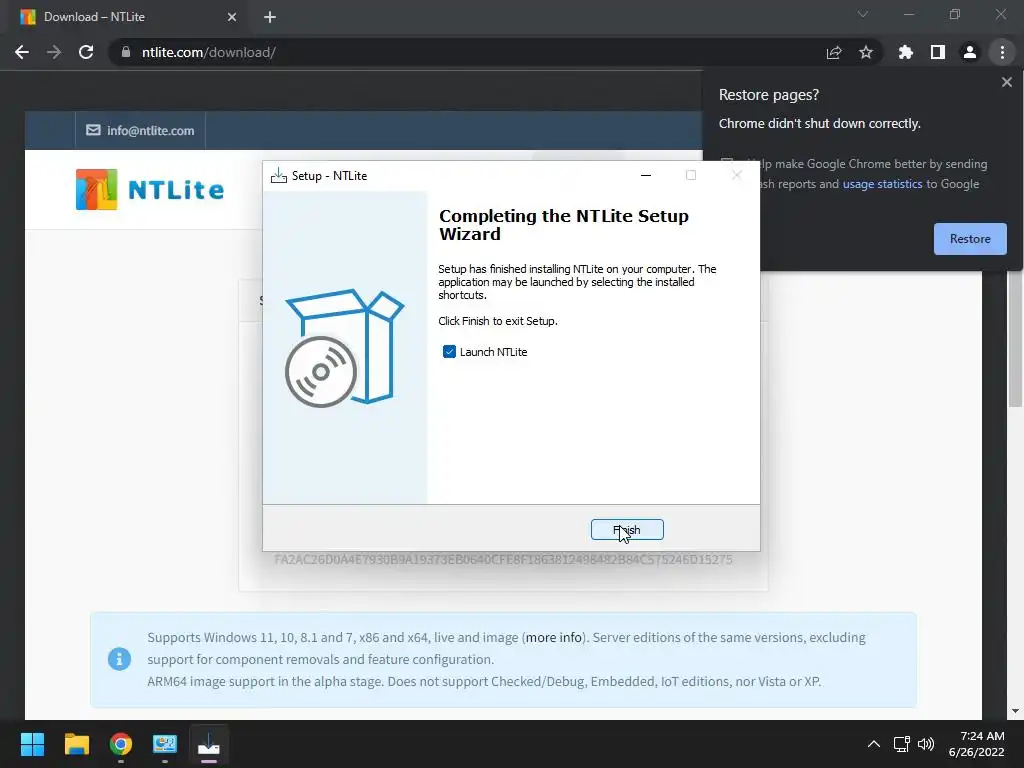The width and height of the screenshot is (1024, 768).
Task: Close the Download – NTLite tab
Action: tap(232, 17)
